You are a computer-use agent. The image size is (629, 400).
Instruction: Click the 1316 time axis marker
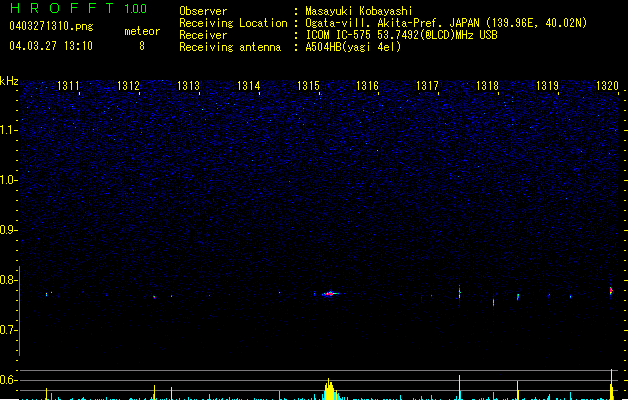367,86
